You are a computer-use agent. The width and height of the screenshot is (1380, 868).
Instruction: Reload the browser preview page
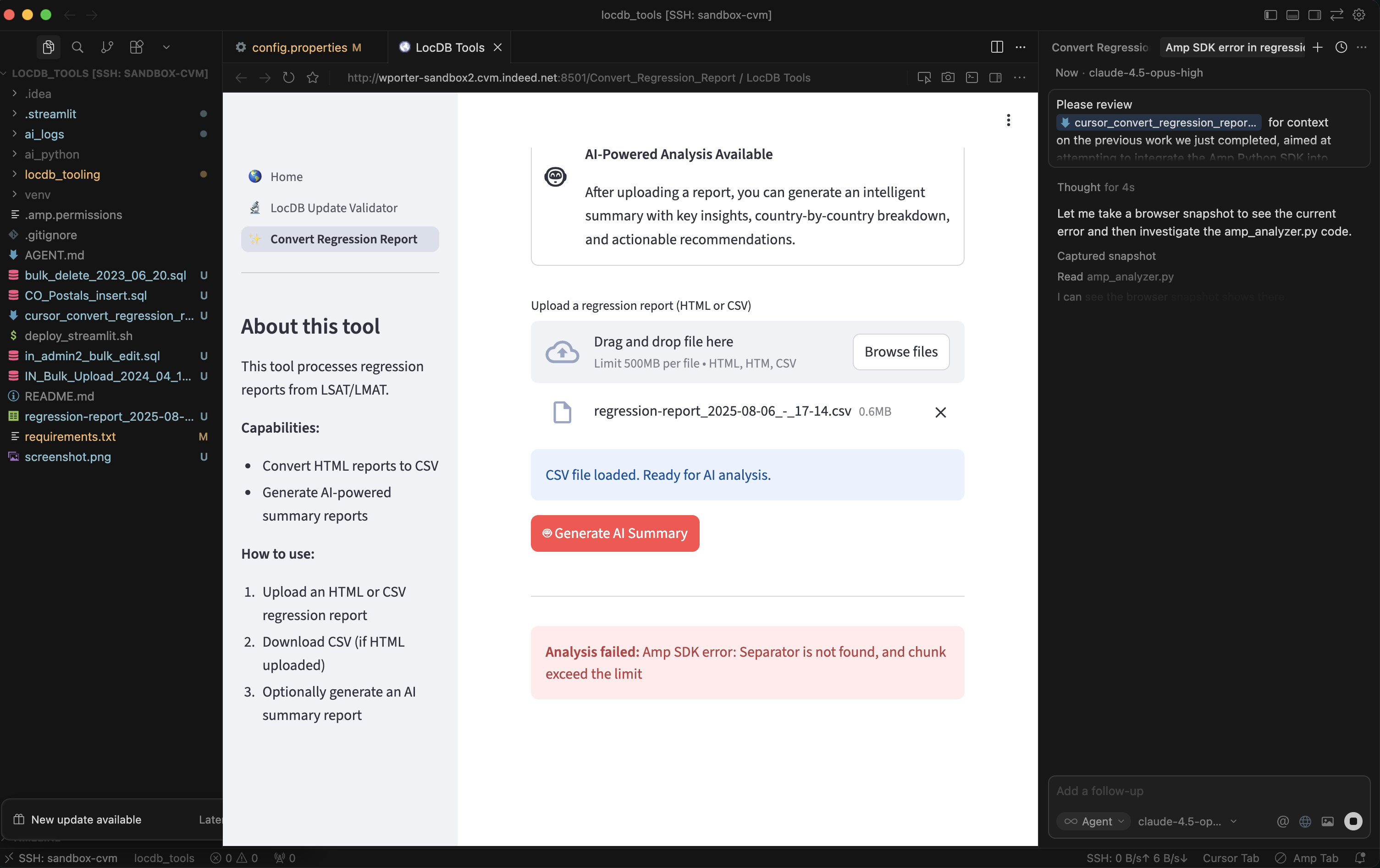[x=288, y=77]
